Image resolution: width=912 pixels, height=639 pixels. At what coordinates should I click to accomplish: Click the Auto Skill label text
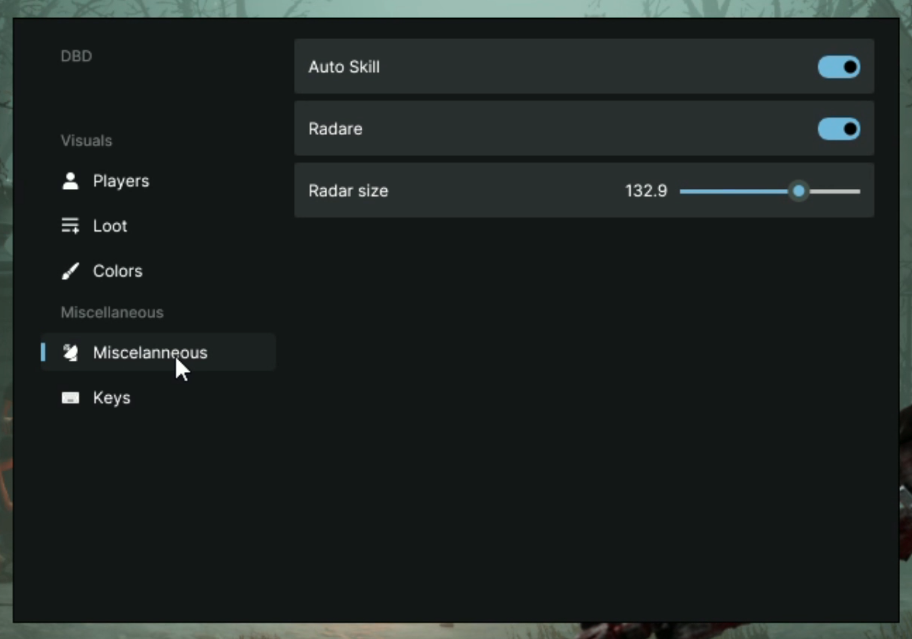pos(344,67)
